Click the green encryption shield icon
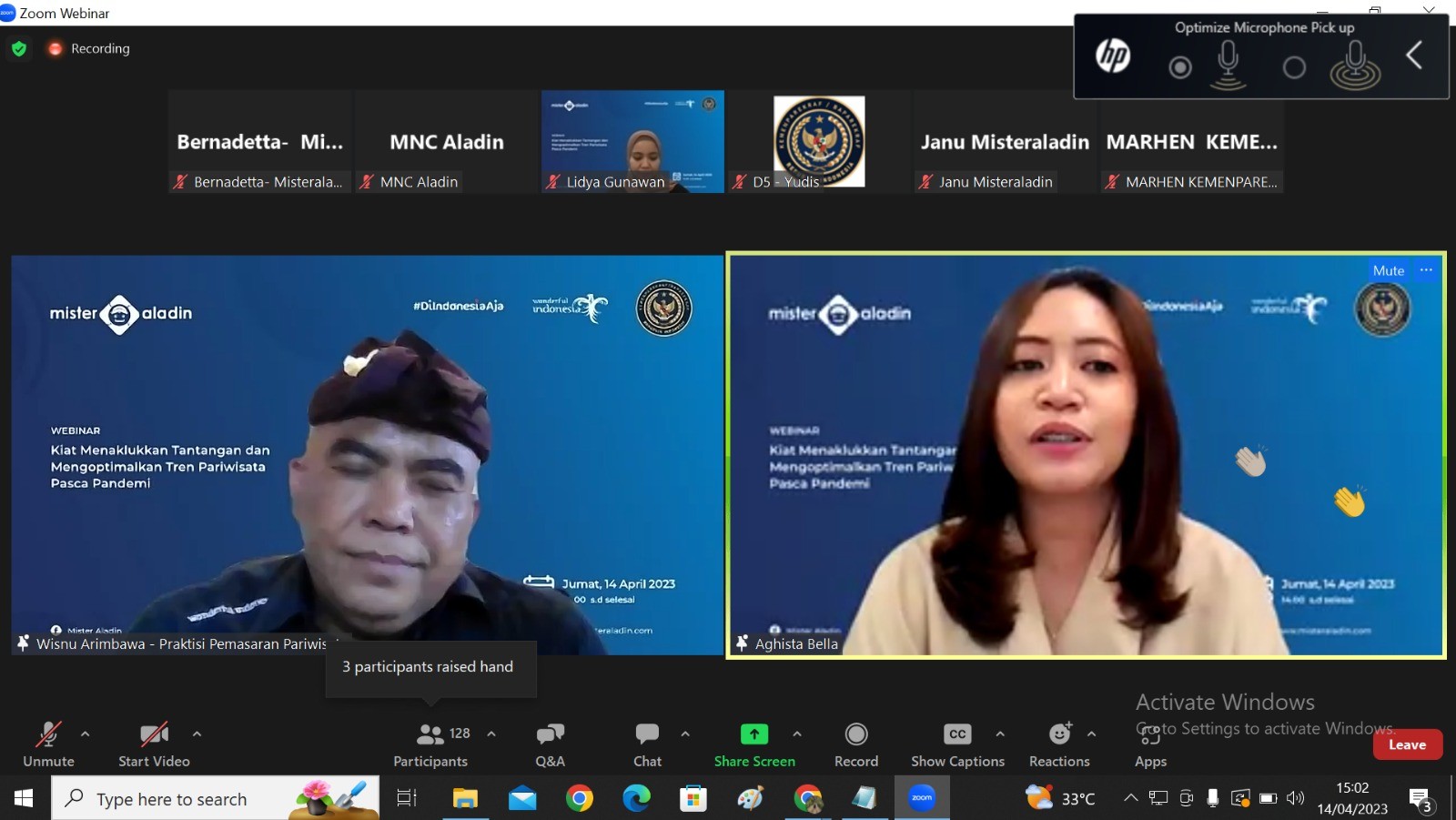This screenshot has width=1456, height=820. click(x=19, y=48)
